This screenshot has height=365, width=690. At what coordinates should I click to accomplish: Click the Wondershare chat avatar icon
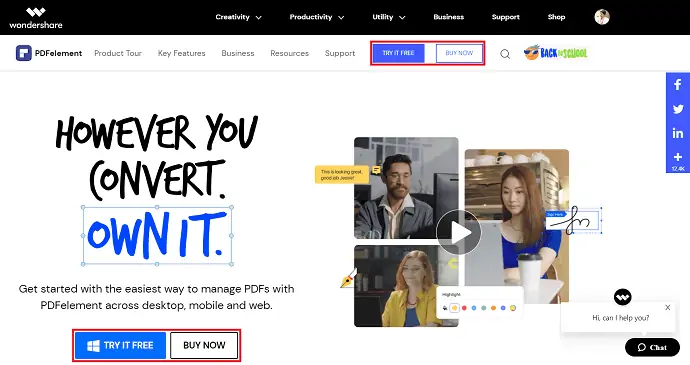(623, 297)
